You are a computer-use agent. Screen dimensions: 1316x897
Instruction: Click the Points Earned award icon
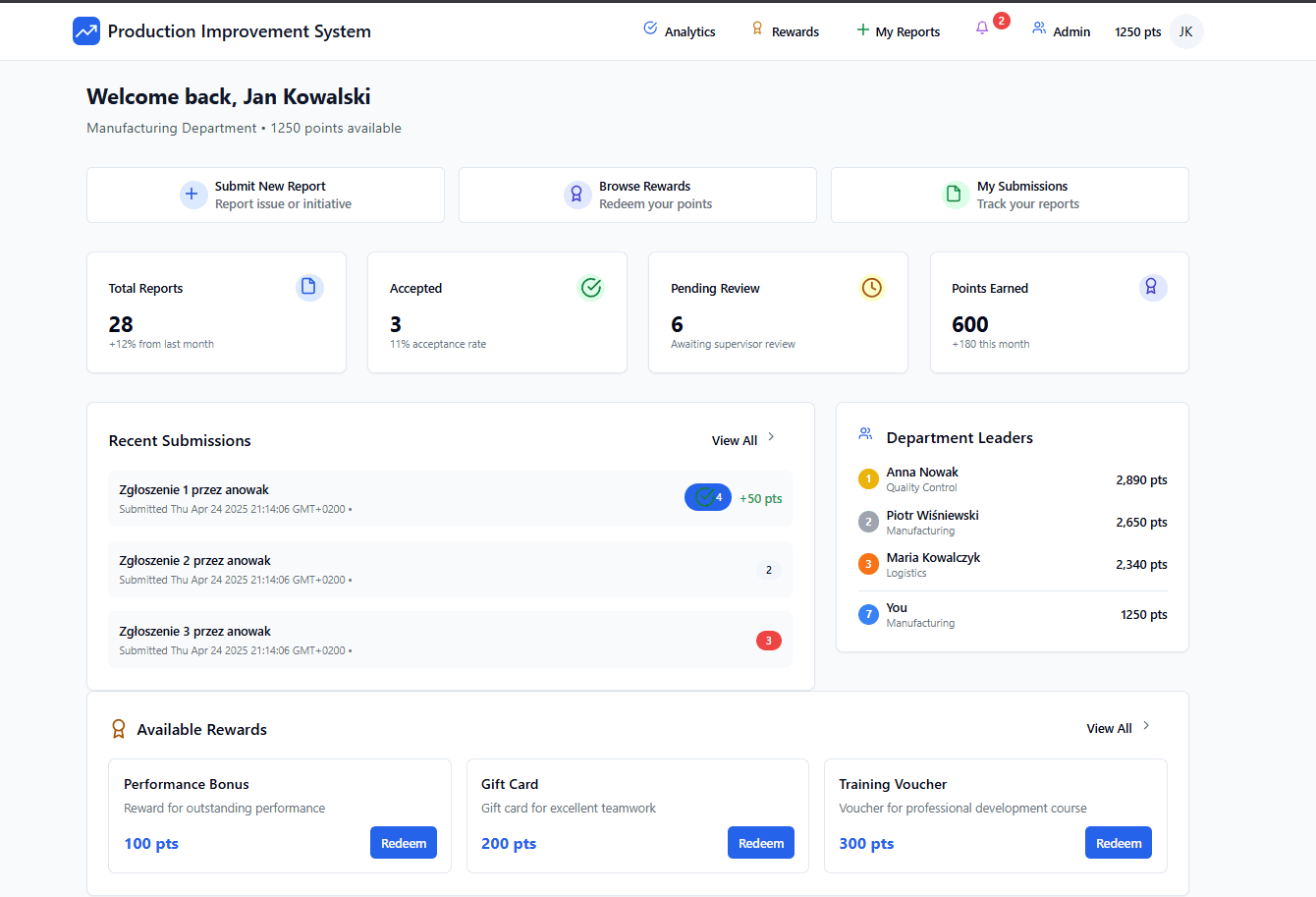1152,287
